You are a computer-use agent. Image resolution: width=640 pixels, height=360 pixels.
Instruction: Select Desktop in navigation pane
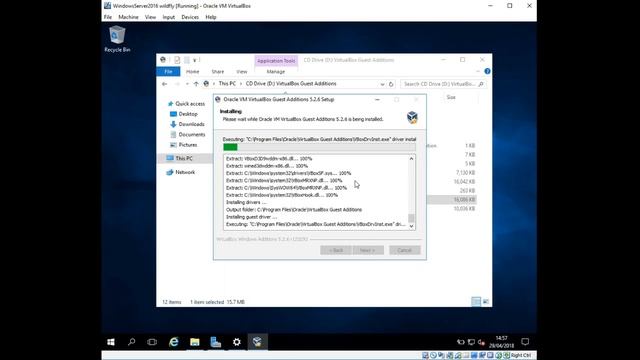(184, 114)
